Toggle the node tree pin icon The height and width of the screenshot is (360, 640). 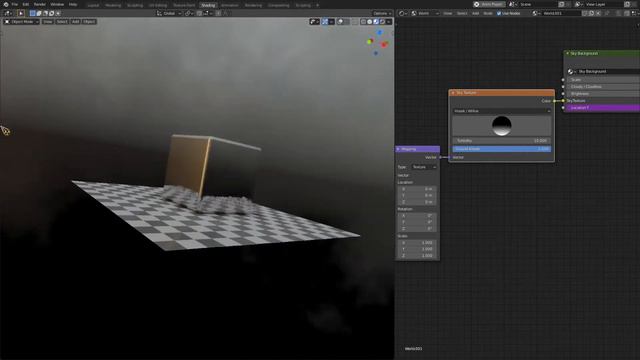[x=607, y=13]
